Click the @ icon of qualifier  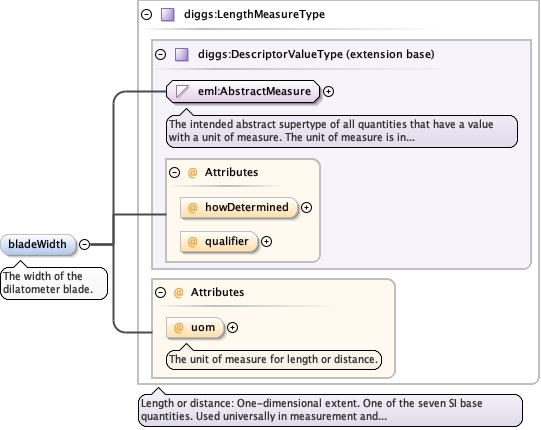click(x=192, y=242)
